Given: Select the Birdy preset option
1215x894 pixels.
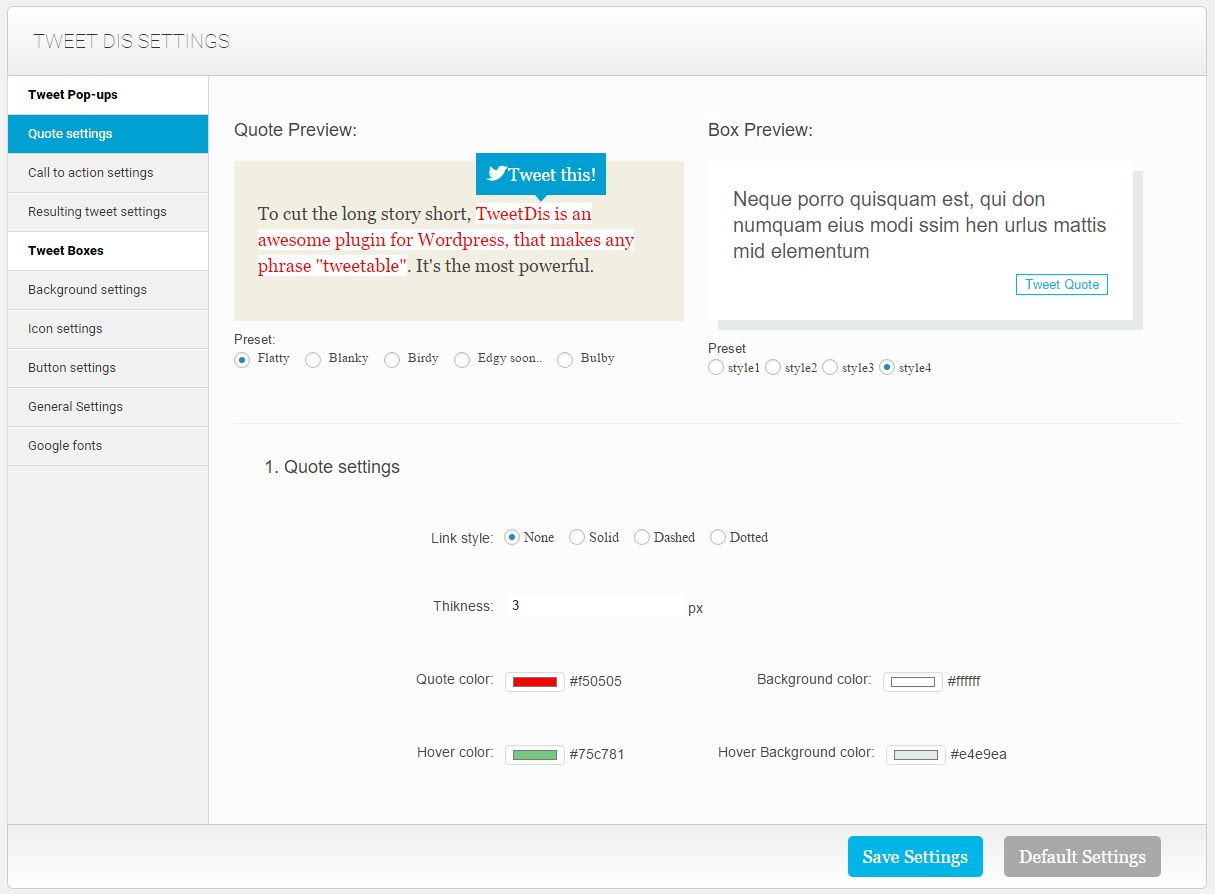Looking at the screenshot, I should pos(392,359).
